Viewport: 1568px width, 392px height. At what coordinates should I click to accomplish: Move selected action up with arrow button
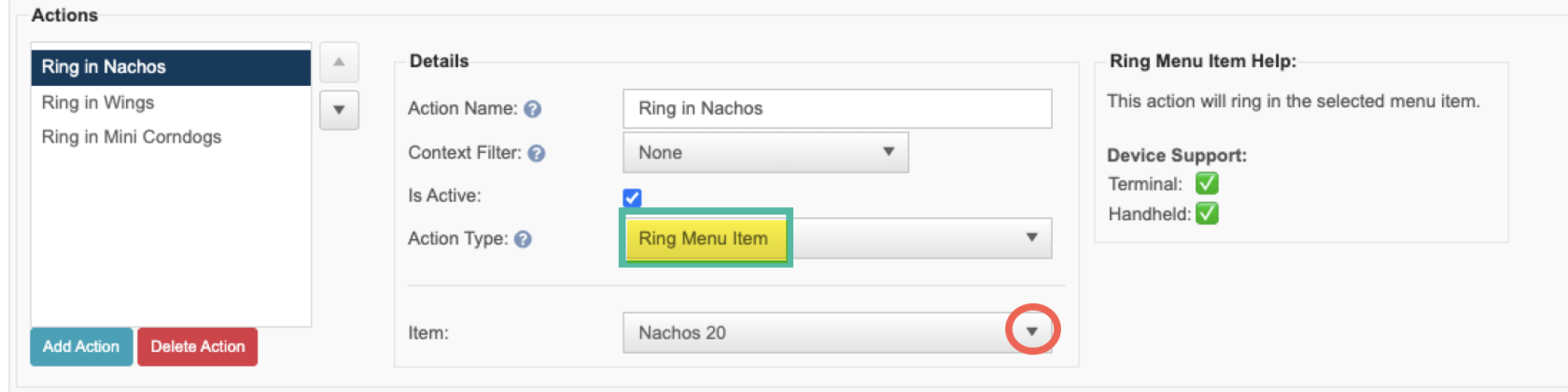pyautogui.click(x=339, y=63)
